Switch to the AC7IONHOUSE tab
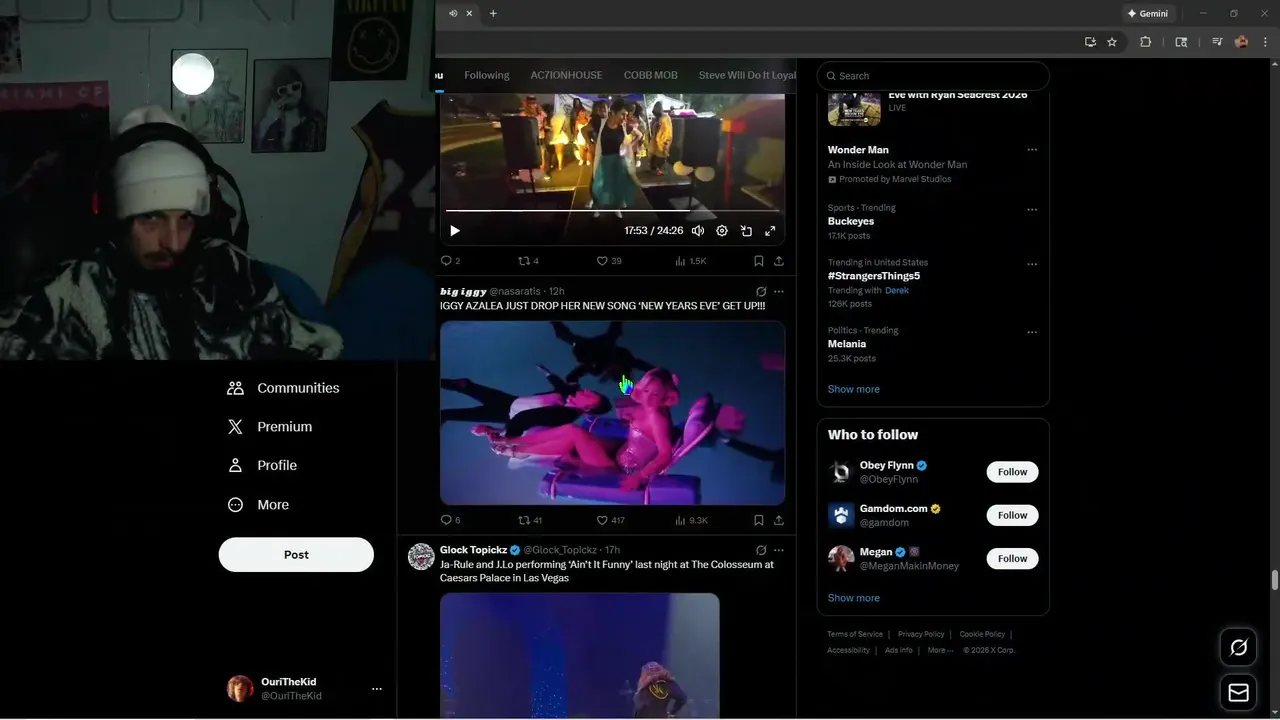 click(566, 75)
